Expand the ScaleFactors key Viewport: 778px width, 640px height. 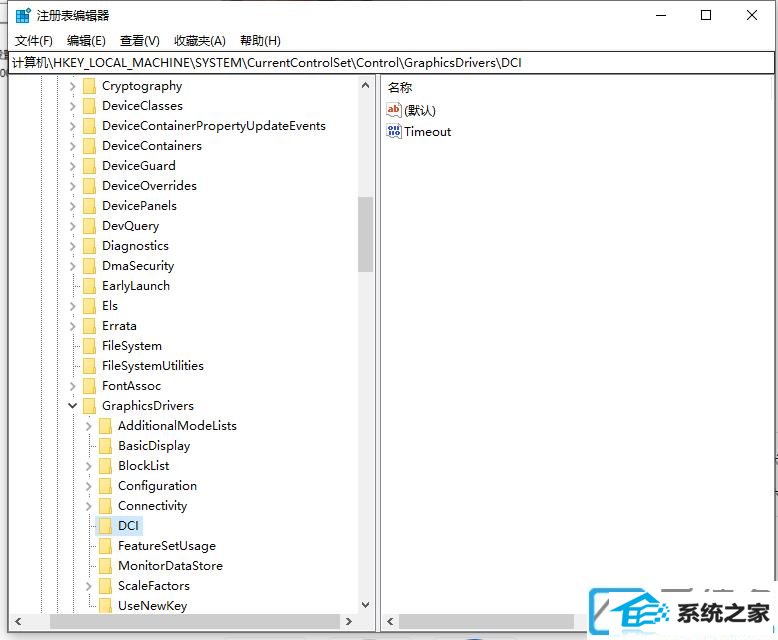coord(88,586)
